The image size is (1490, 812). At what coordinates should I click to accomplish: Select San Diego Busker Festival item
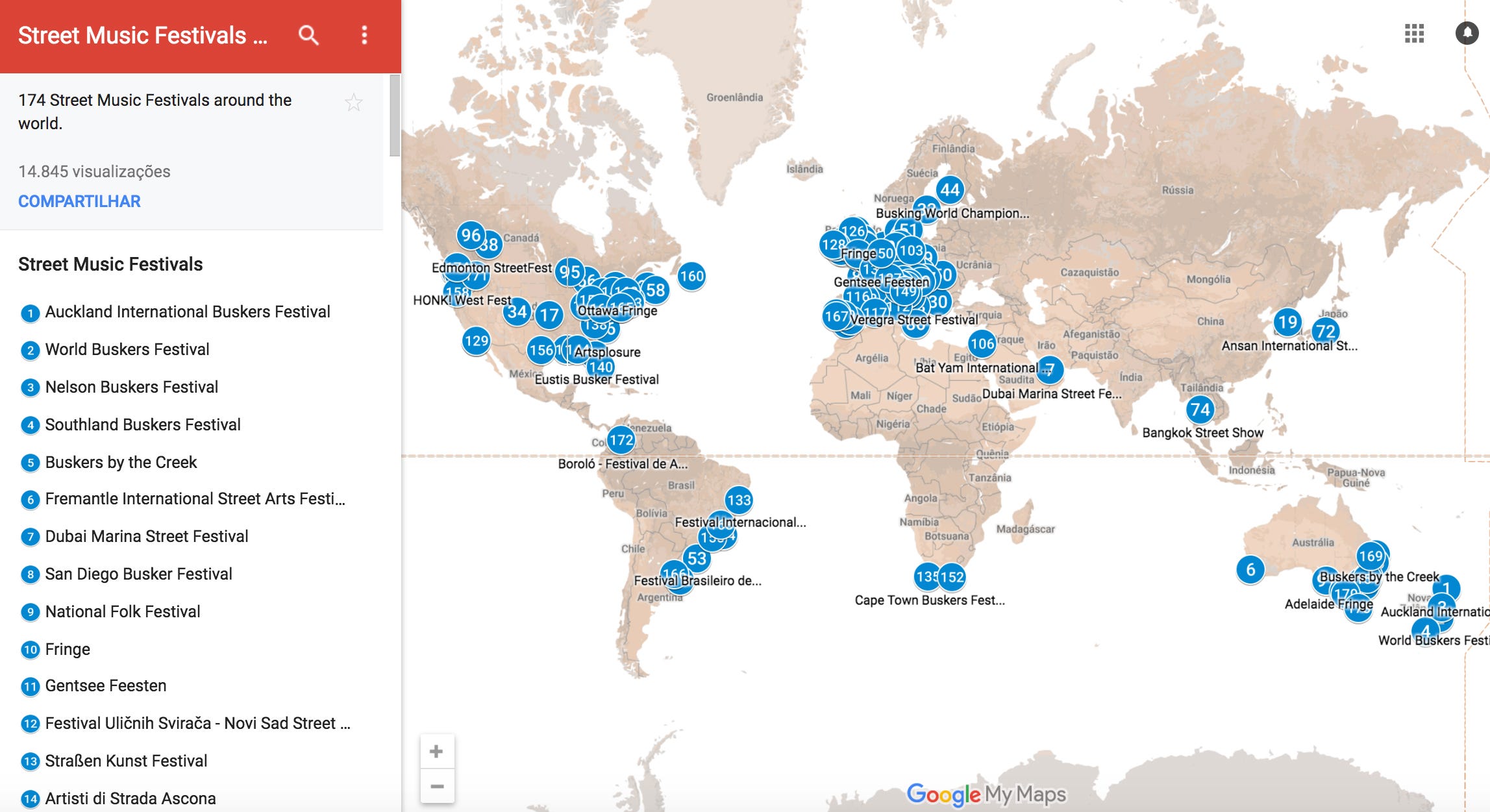(127, 574)
